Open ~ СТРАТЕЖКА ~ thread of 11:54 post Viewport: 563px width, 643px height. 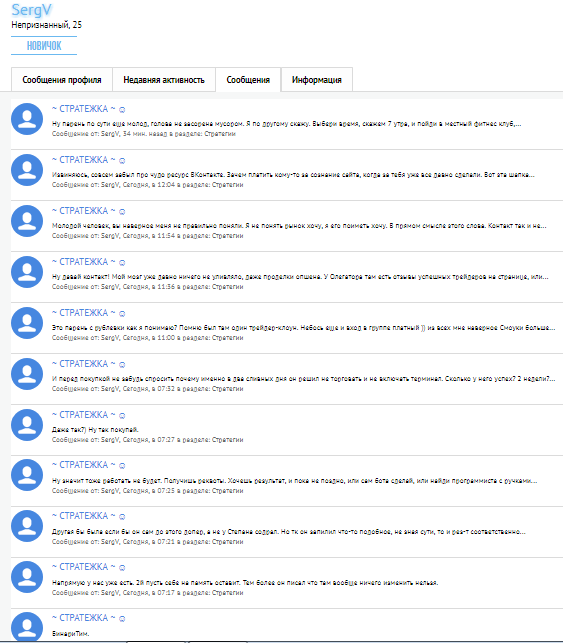(x=84, y=211)
